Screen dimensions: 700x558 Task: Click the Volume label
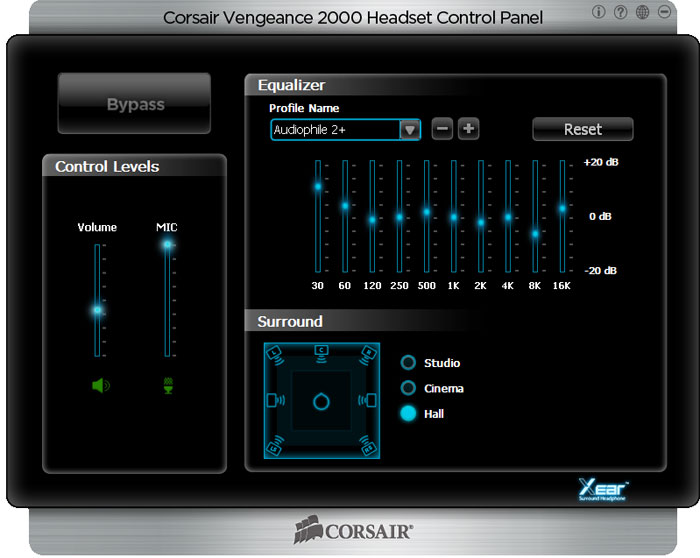[97, 227]
